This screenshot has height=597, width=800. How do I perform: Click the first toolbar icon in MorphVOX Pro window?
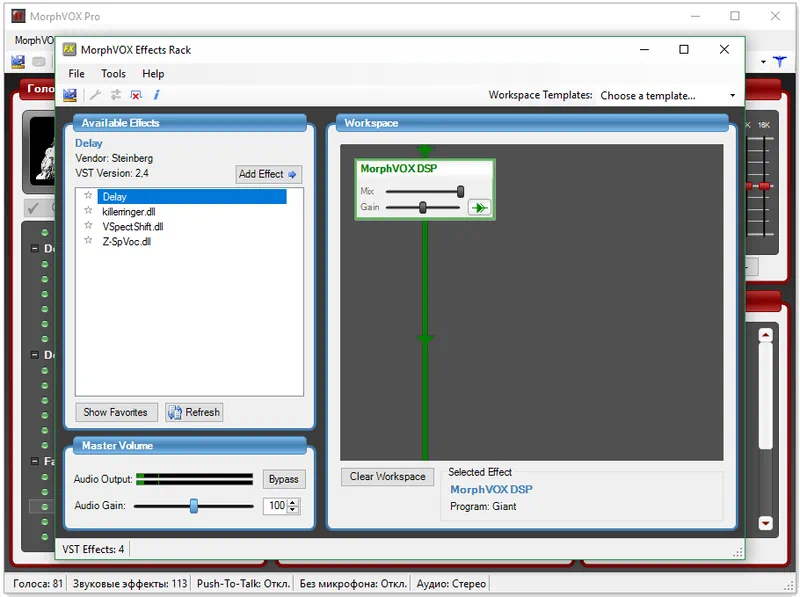[x=18, y=62]
